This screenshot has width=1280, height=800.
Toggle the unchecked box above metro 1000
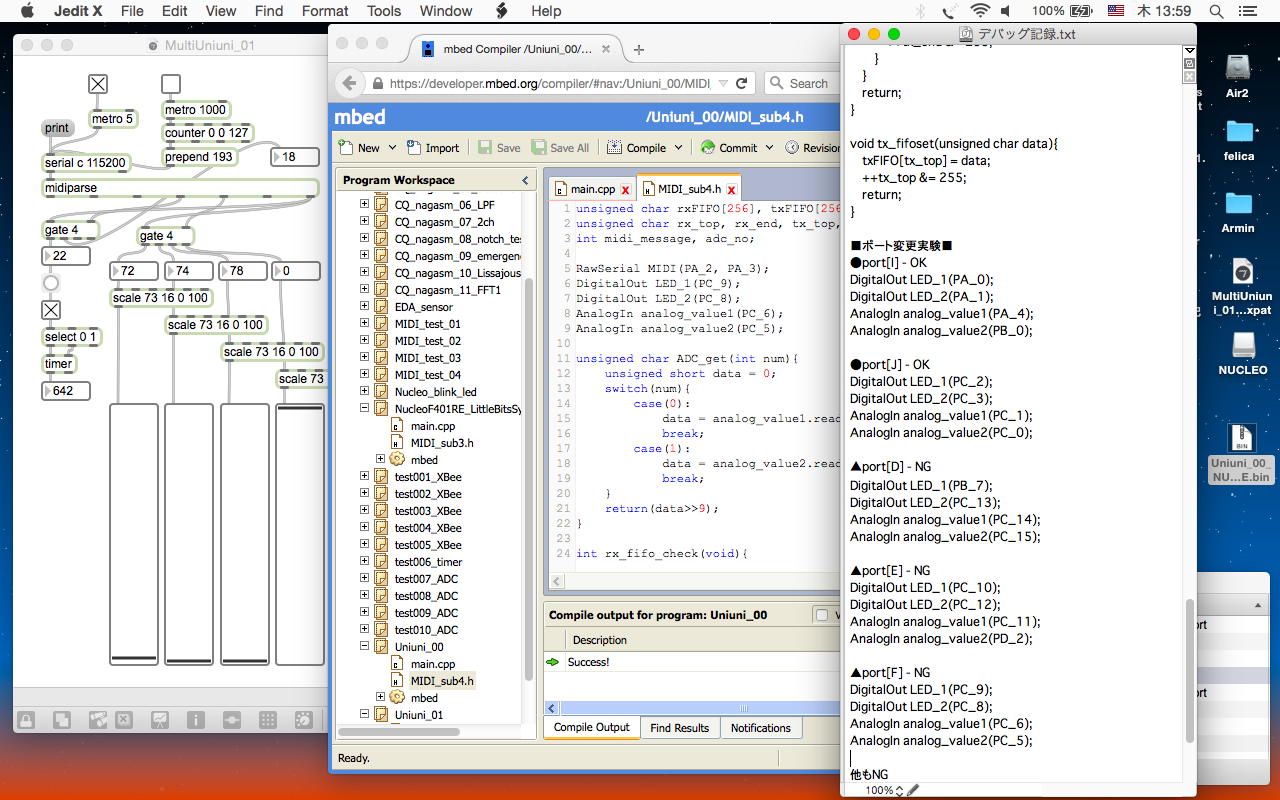point(171,84)
